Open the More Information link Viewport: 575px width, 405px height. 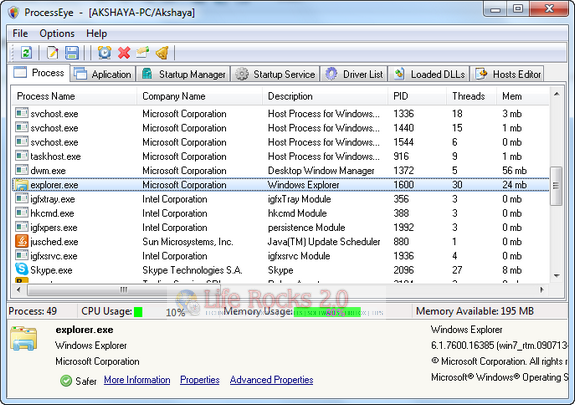(137, 380)
